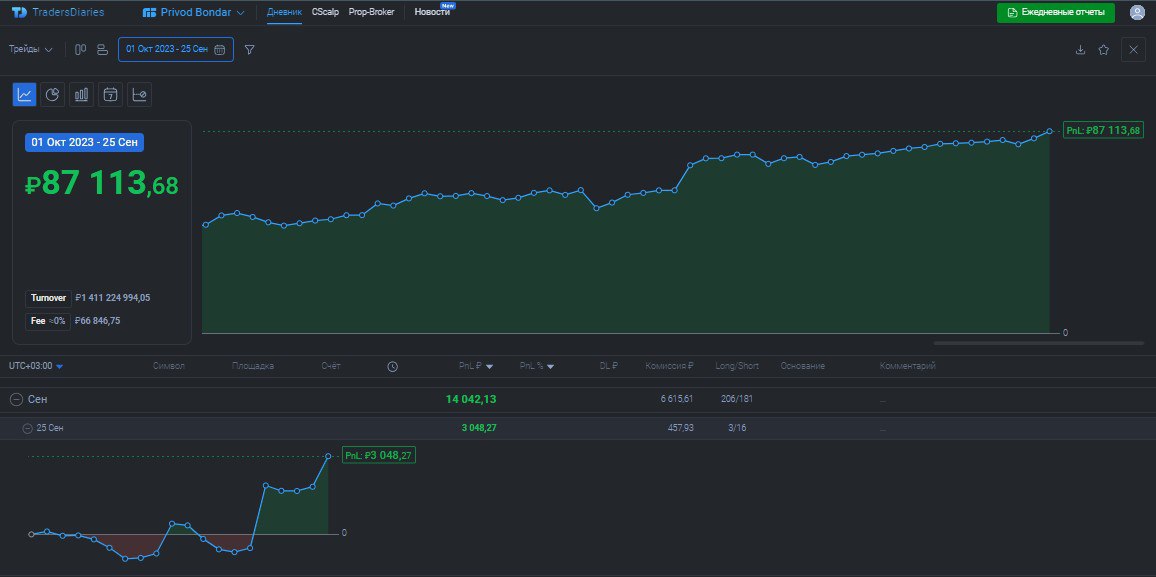Click the DL ₽ column header
Viewport: 1156px width, 577px height.
click(608, 366)
